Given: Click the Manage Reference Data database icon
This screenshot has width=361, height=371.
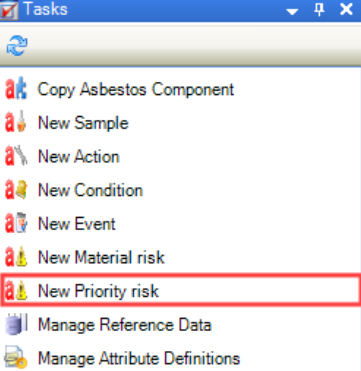Looking at the screenshot, I should (16, 324).
